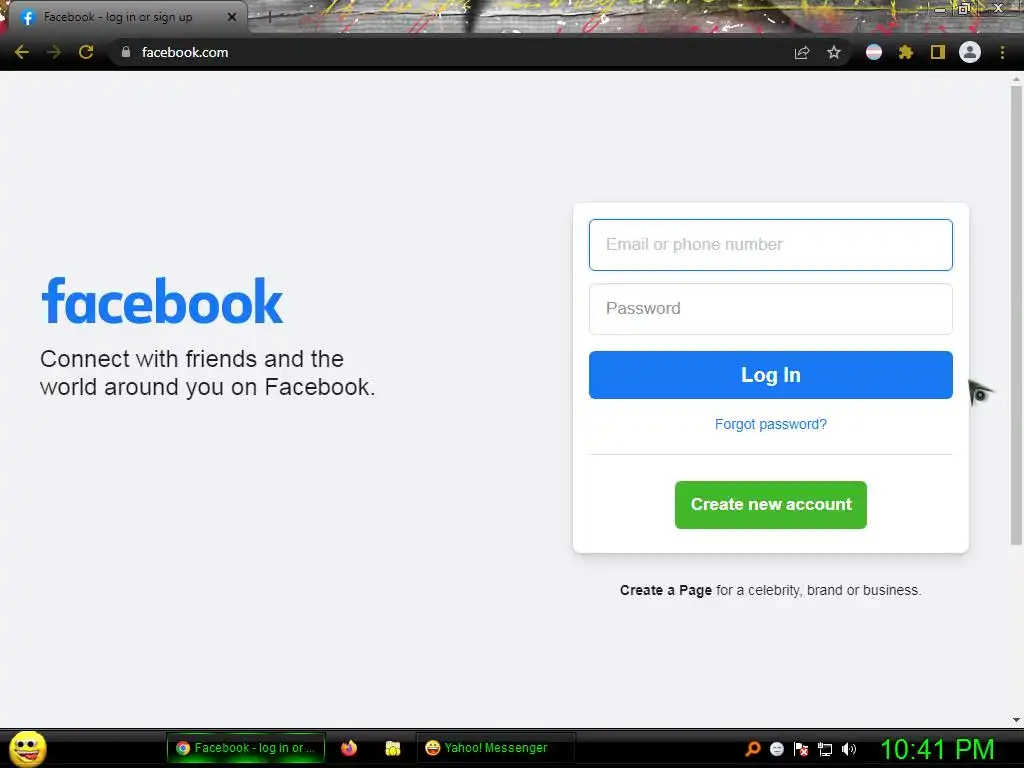This screenshot has height=768, width=1024.
Task: Click the blue facebook logo
Action: (x=162, y=301)
